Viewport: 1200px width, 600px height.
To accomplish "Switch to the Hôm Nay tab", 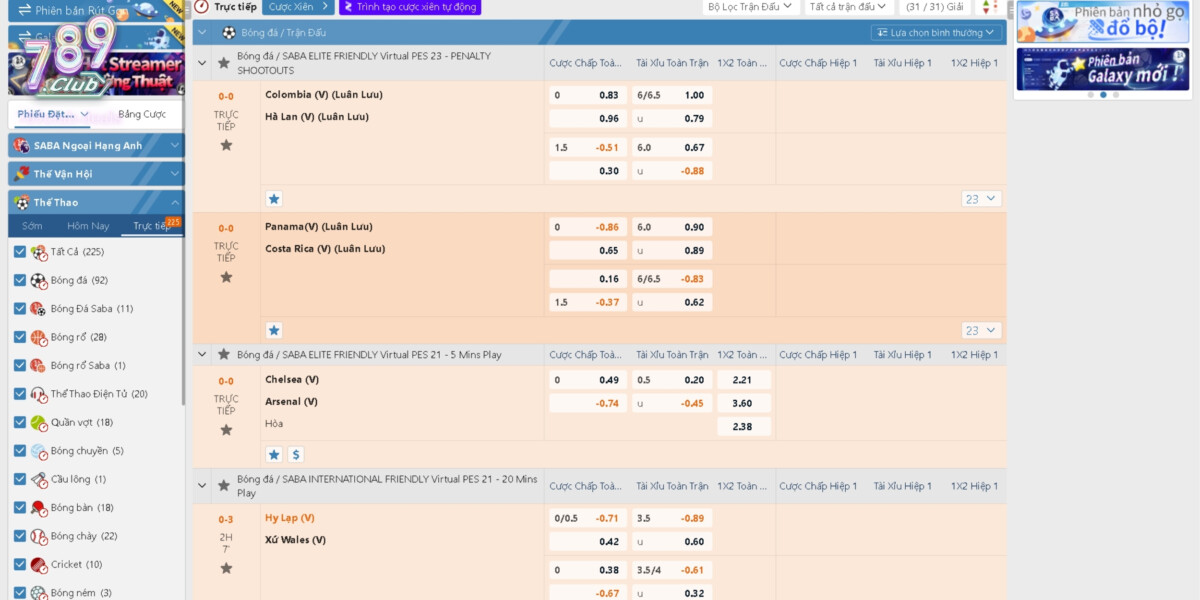I will 88,226.
